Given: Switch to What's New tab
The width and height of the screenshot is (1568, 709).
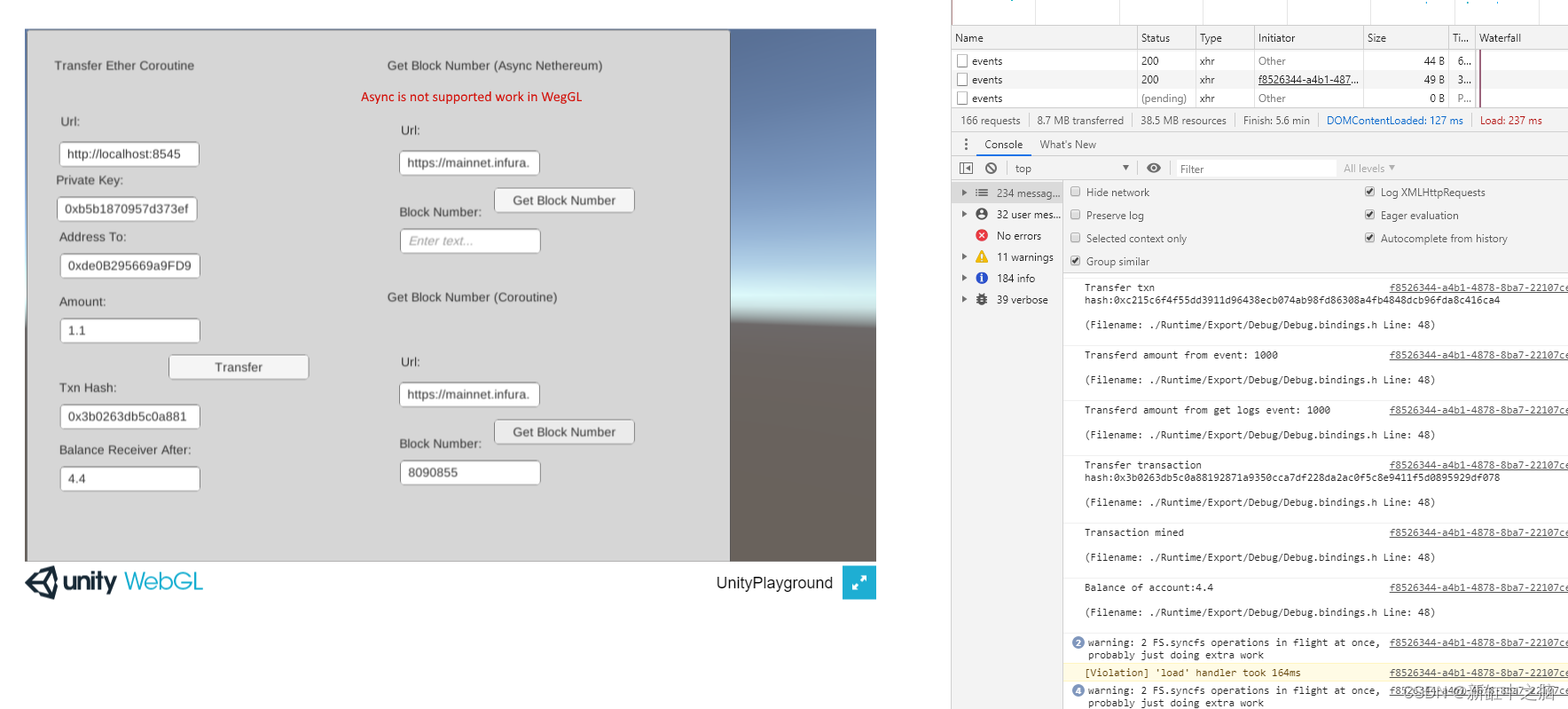Looking at the screenshot, I should coord(1068,145).
